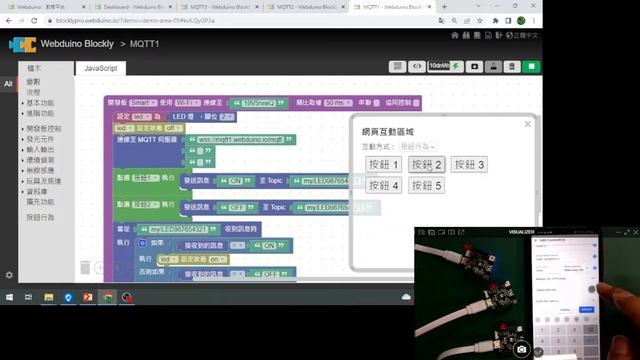Open a new browser tab
Image resolution: width=640 pixels, height=360 pixels.
444,7
